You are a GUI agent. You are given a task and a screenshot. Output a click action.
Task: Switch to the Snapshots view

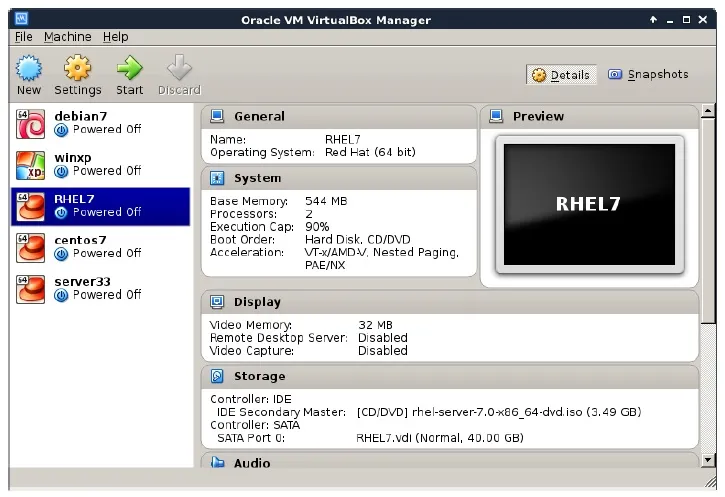648,74
